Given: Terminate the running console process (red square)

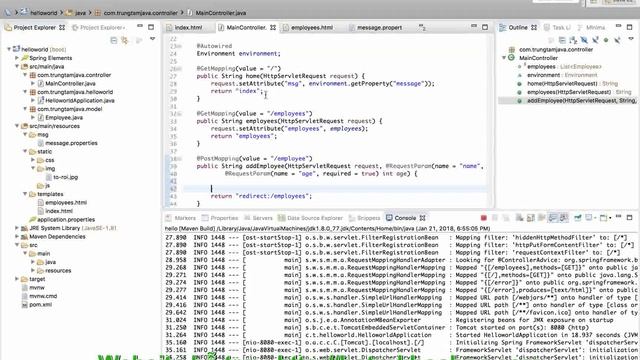Looking at the screenshot, I should coord(484,218).
